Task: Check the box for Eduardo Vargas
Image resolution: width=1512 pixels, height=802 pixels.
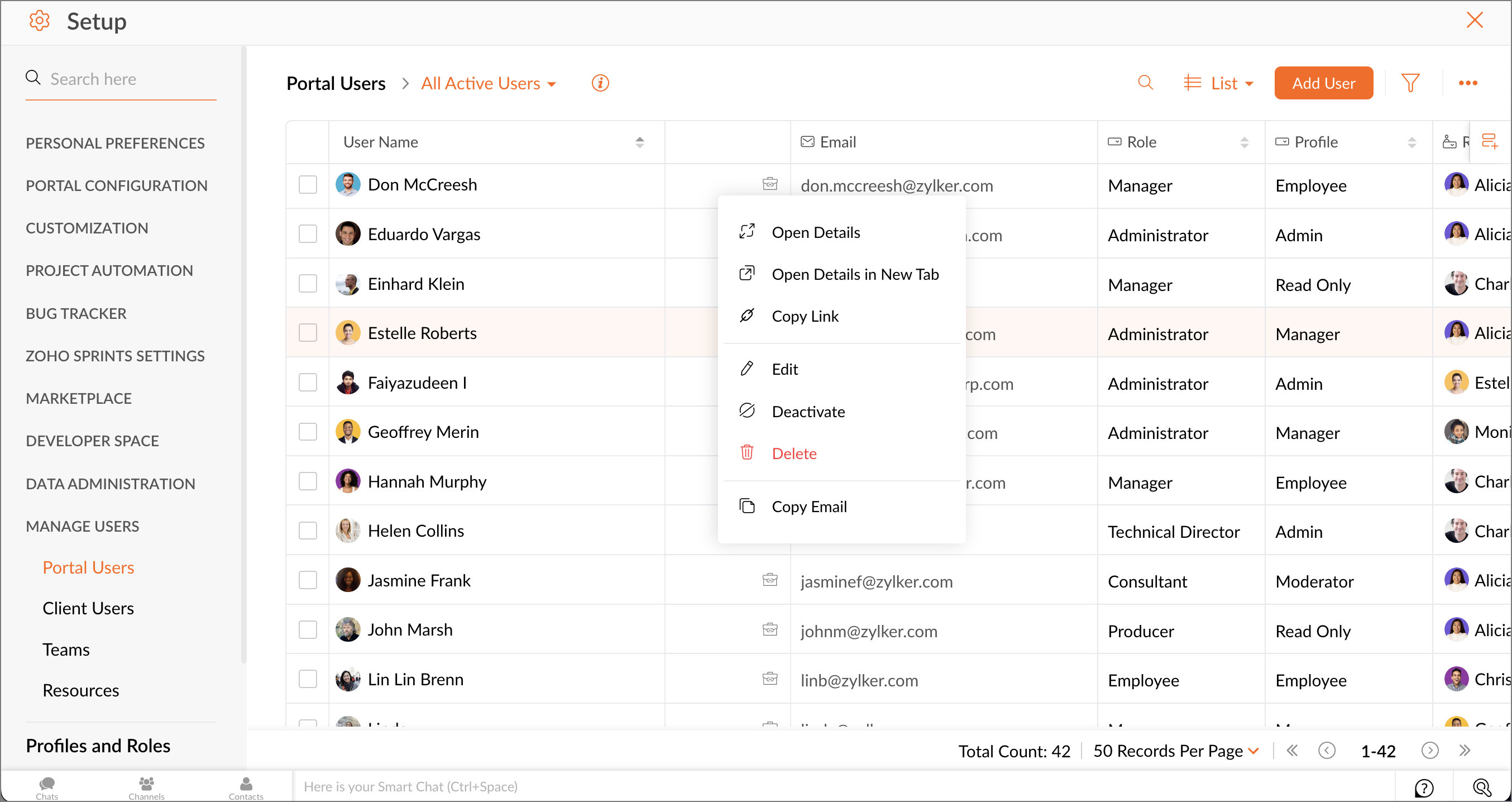Action: (308, 233)
